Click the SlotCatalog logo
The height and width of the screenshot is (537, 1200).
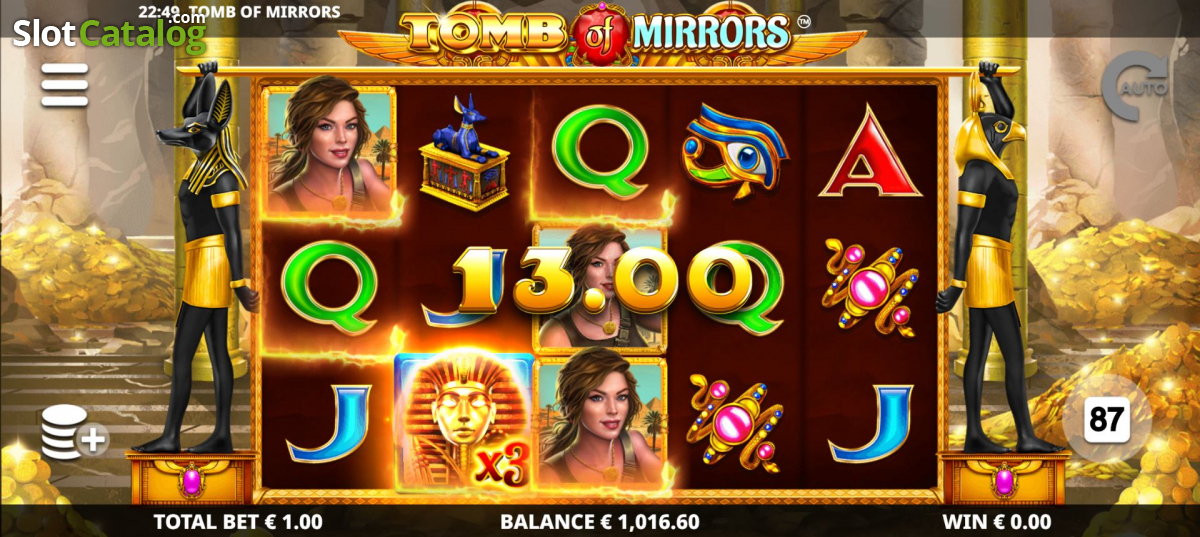point(108,33)
